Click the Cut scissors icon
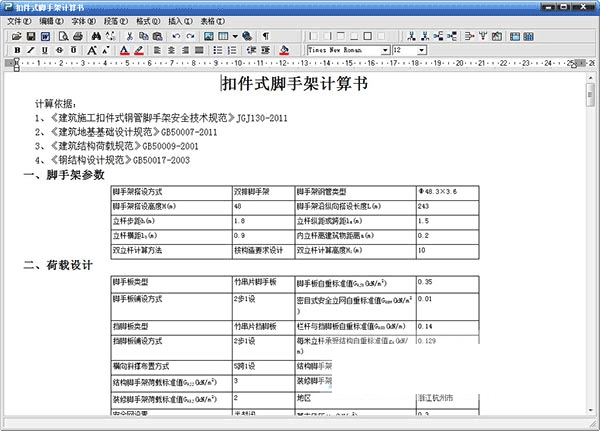Screen dimensions: 600x431 coord(129,36)
